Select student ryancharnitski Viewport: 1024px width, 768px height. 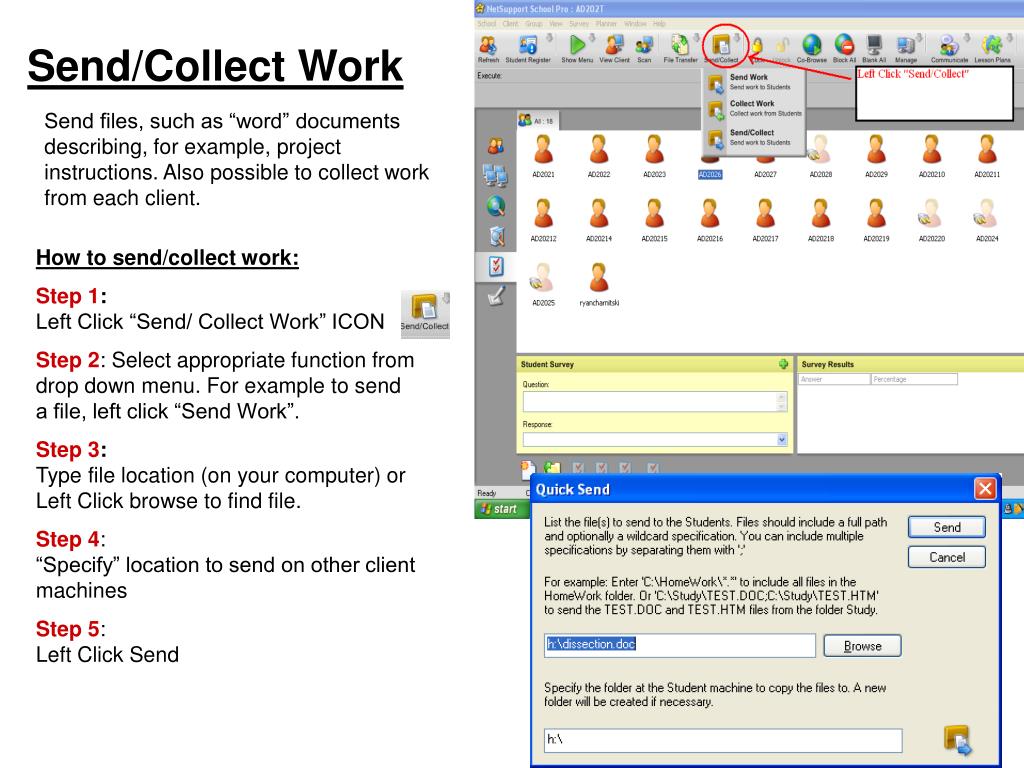(x=599, y=284)
